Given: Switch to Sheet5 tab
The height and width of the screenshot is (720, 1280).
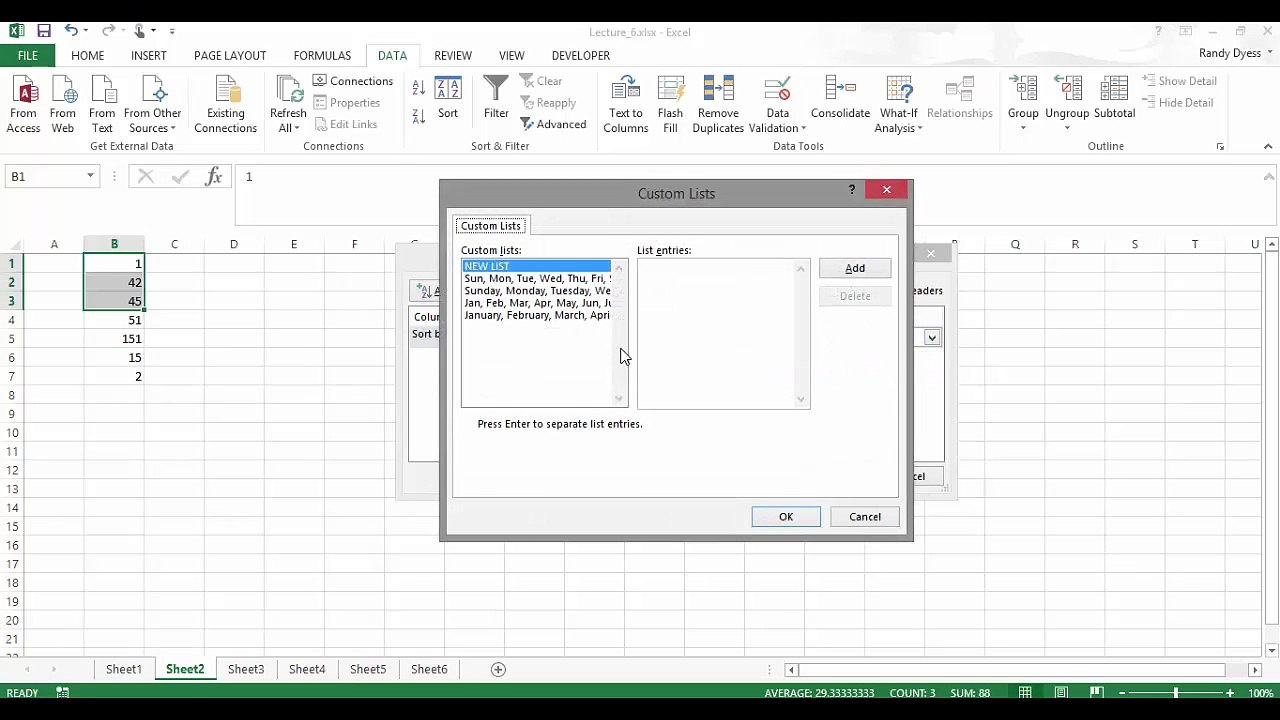Looking at the screenshot, I should click(368, 670).
